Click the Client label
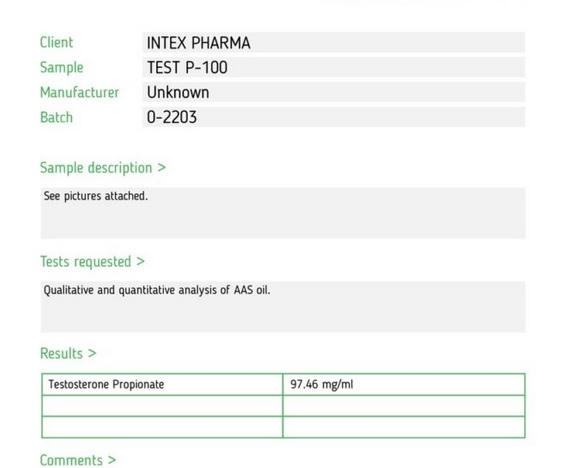Viewport: 568px width, 468px height. coord(56,42)
